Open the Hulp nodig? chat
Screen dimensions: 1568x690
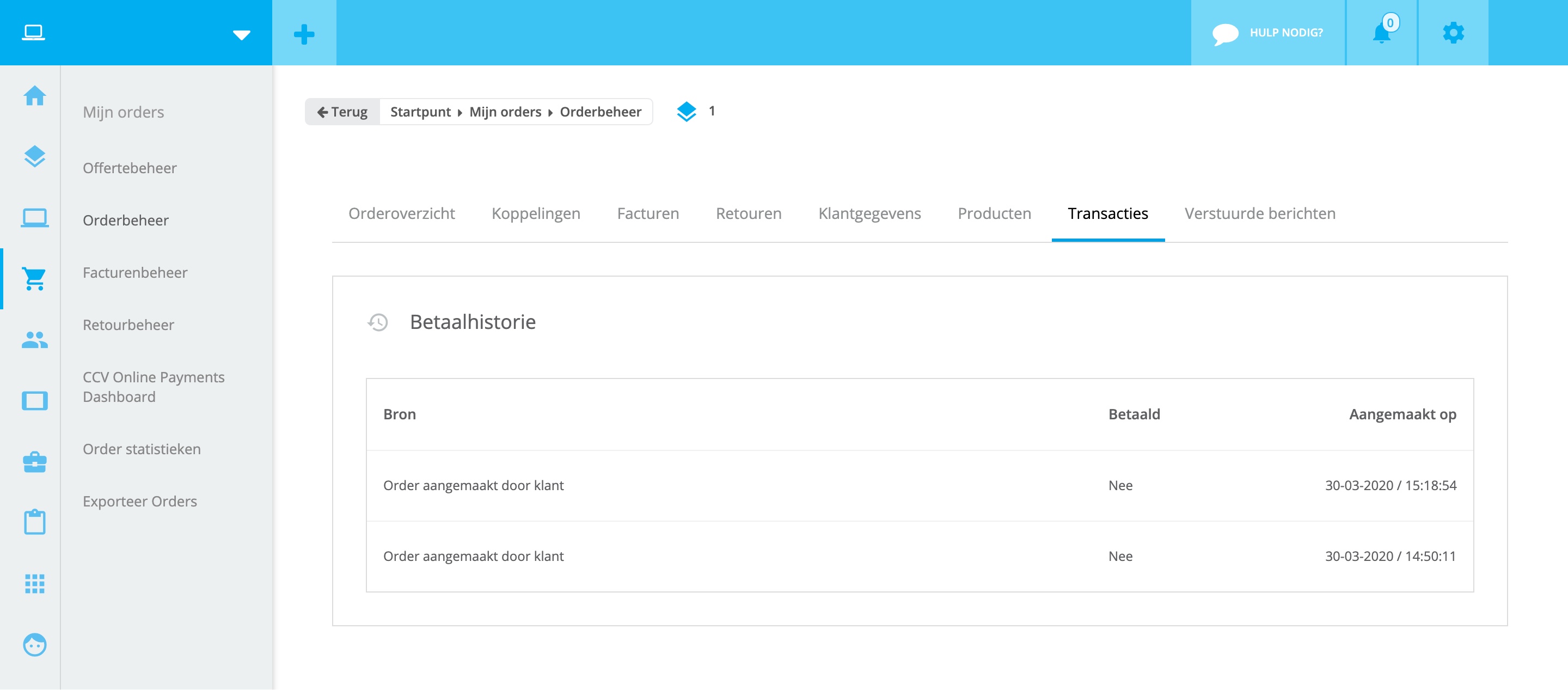coord(1267,33)
